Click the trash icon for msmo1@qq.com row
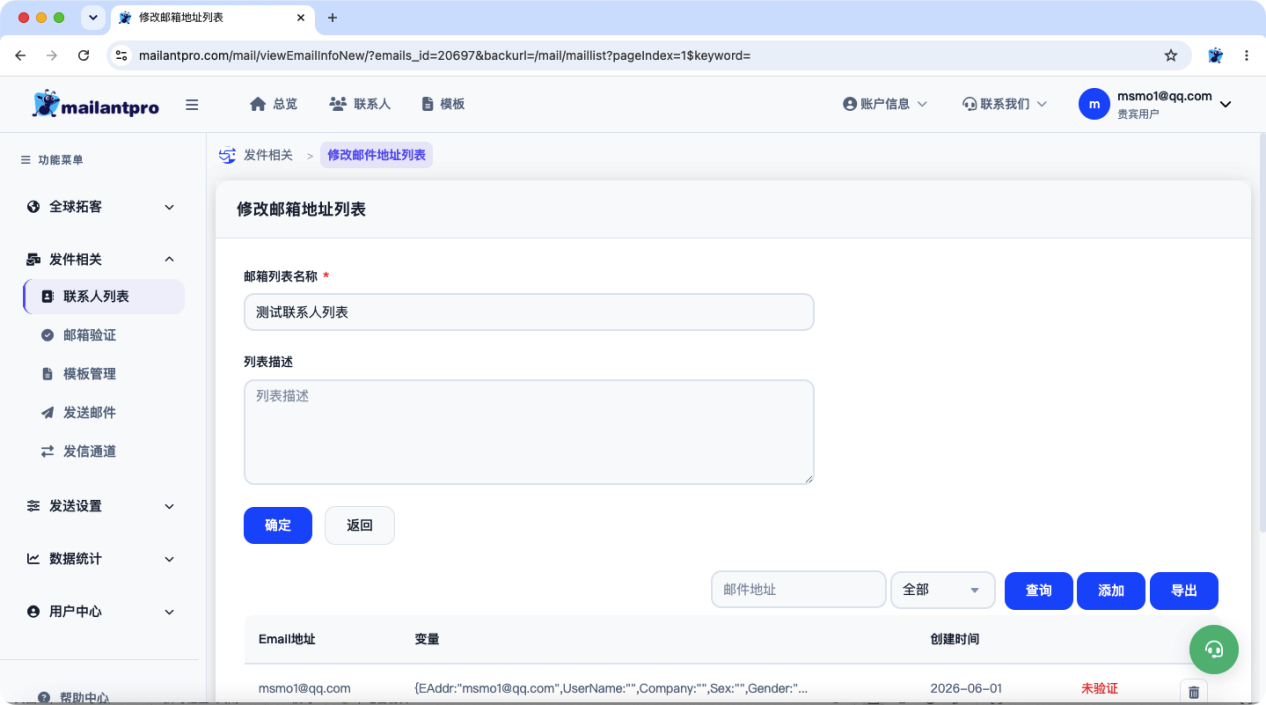This screenshot has width=1266, height=705. [x=1194, y=691]
